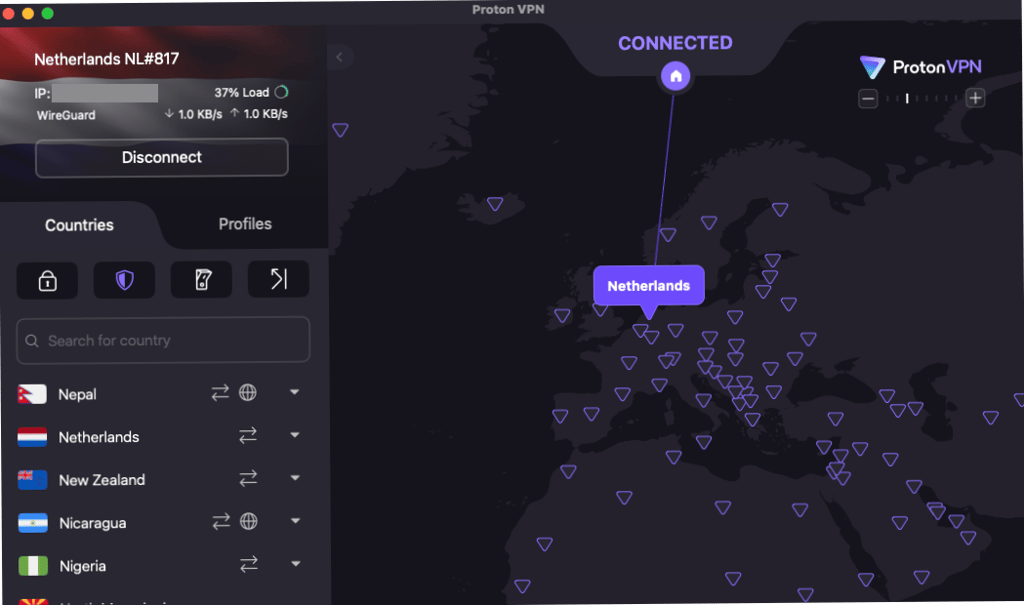Screen dimensions: 1024x605
Task: Expand Nigeria server list
Action: point(296,564)
